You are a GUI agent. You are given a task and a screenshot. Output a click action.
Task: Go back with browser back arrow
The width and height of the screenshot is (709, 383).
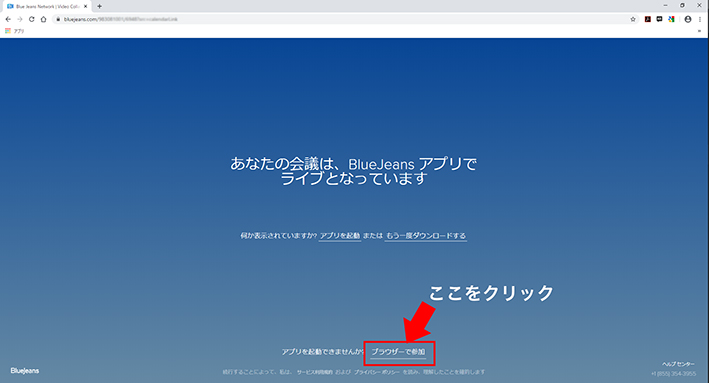click(8, 19)
